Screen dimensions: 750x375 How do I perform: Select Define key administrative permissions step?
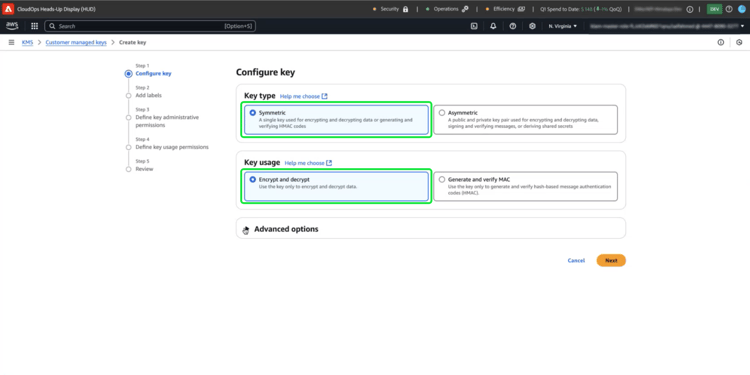point(167,121)
